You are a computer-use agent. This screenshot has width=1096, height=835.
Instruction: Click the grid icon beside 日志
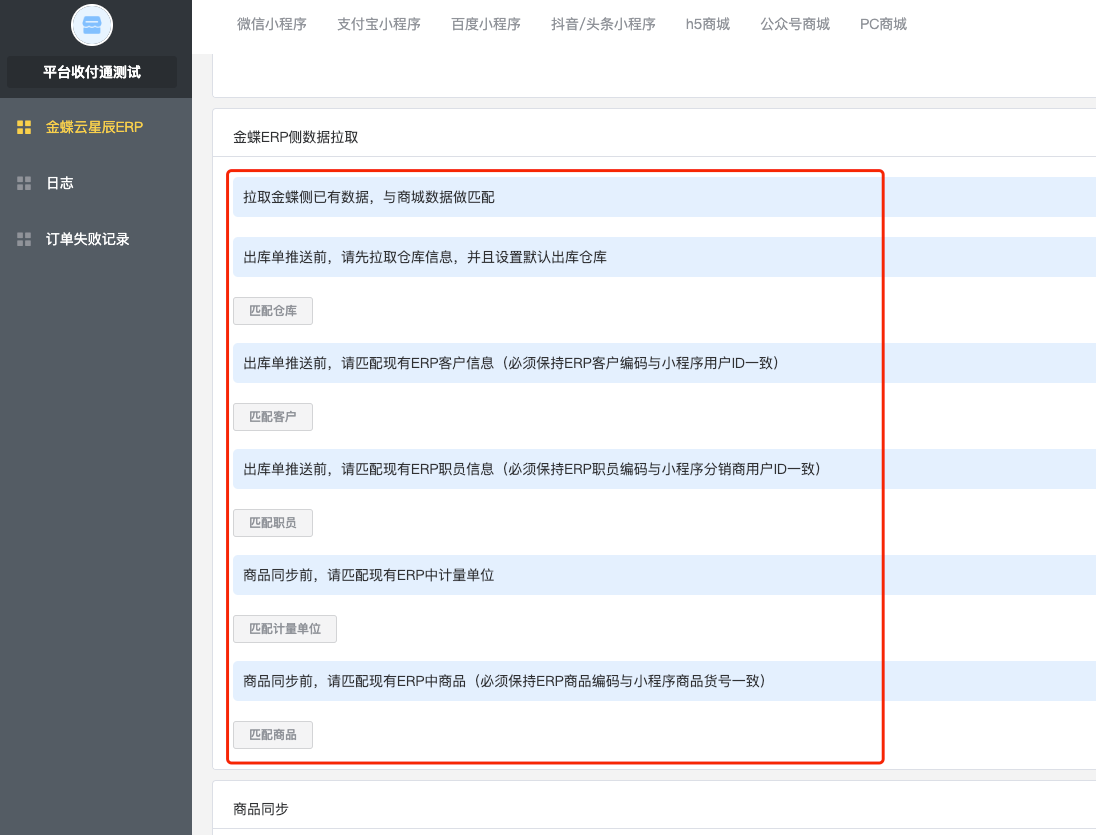[x=24, y=183]
